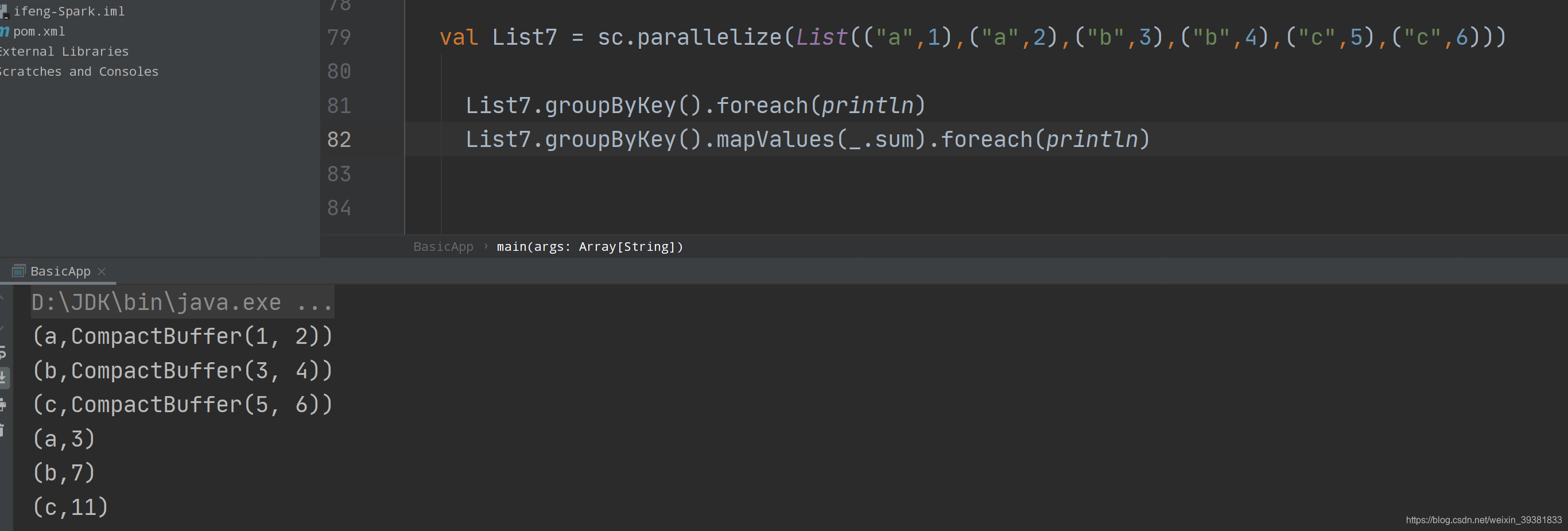Click sc.parallelize on line 79
The width and height of the screenshot is (1568, 531).
[690, 37]
